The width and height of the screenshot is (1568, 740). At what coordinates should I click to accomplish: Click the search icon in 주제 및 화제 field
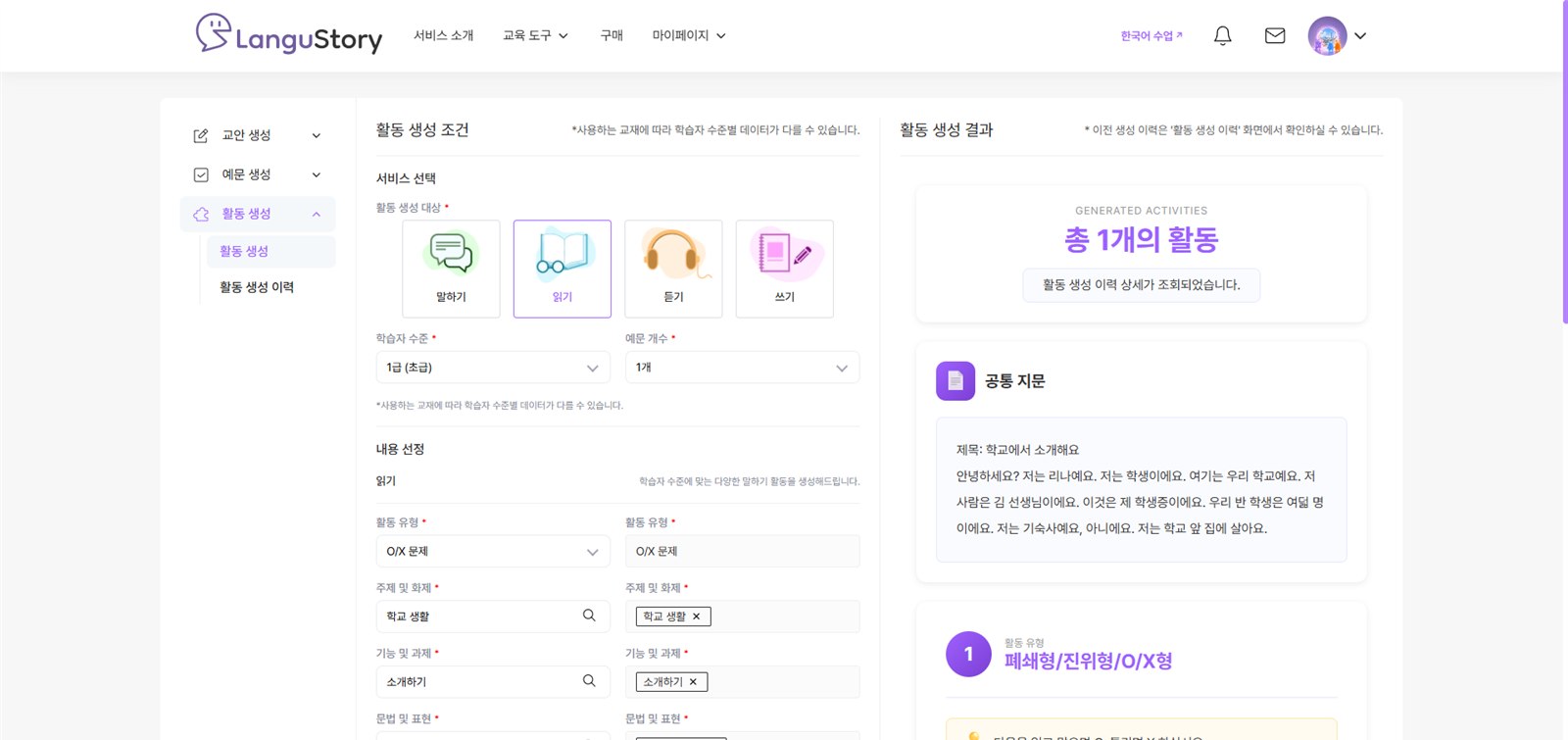[x=589, y=616]
